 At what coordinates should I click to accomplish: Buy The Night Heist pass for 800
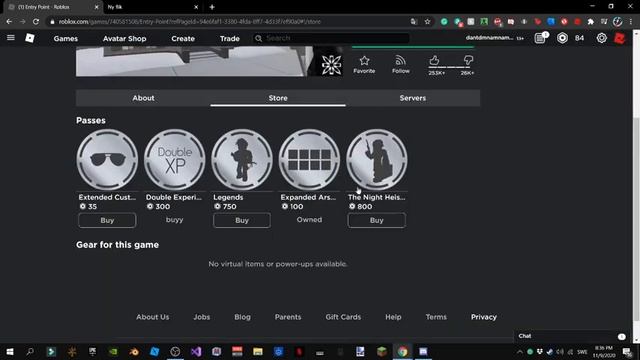(x=376, y=220)
